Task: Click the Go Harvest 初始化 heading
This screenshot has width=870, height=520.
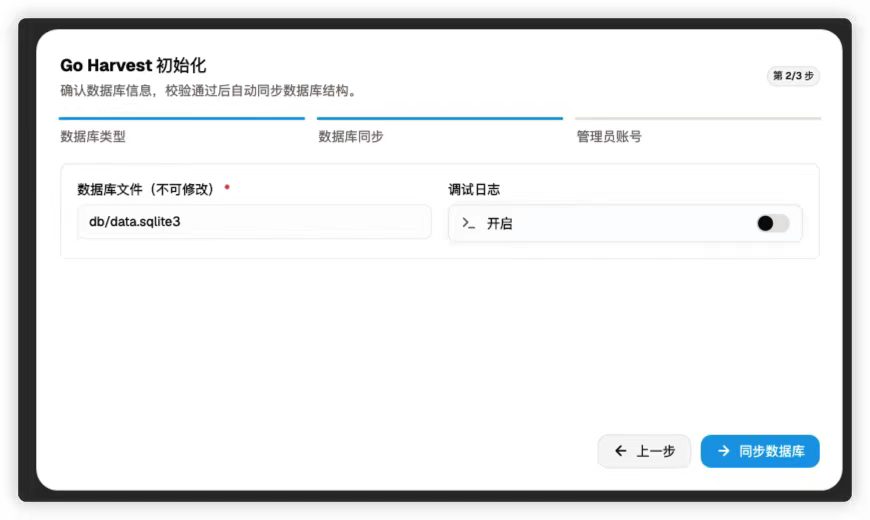Action: pos(133,65)
